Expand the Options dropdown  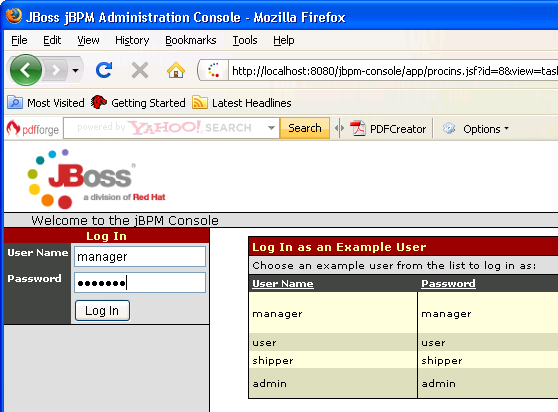point(506,128)
